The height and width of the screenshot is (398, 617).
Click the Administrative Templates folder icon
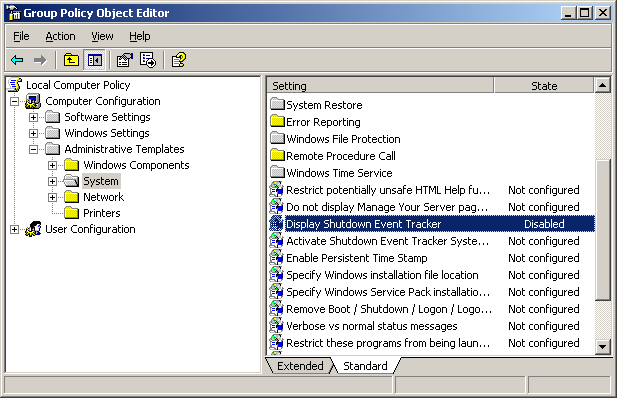click(52, 149)
